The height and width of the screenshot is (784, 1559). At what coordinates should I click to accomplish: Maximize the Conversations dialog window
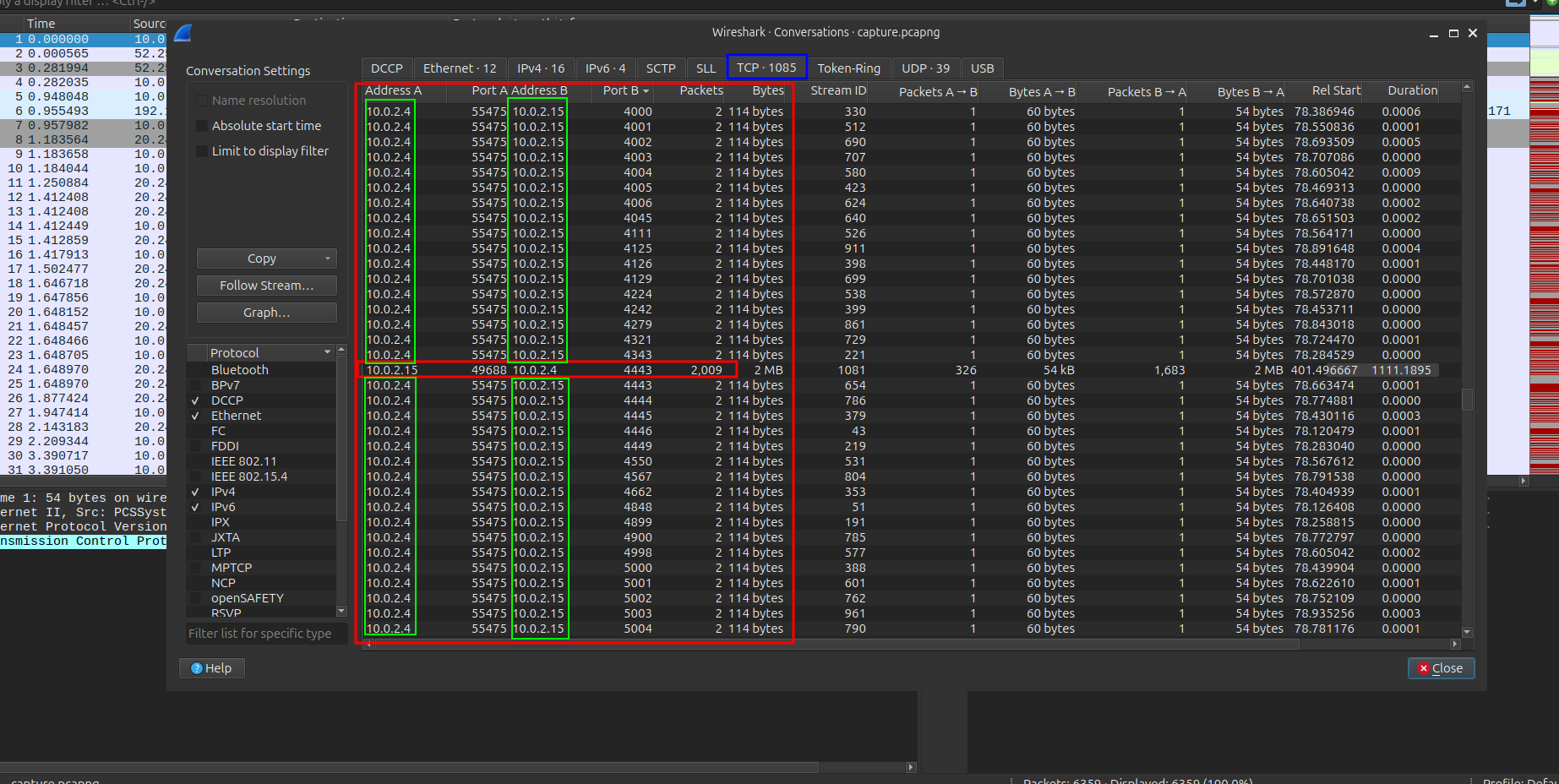1453,33
